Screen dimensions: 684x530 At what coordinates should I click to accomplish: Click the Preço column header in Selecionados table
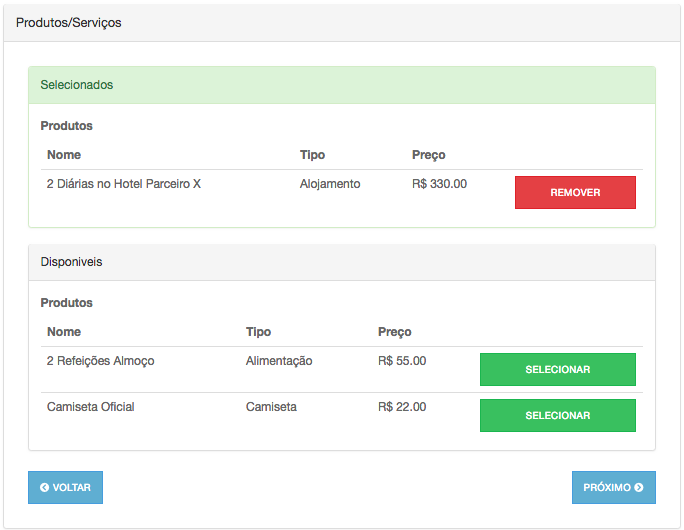[x=428, y=155]
